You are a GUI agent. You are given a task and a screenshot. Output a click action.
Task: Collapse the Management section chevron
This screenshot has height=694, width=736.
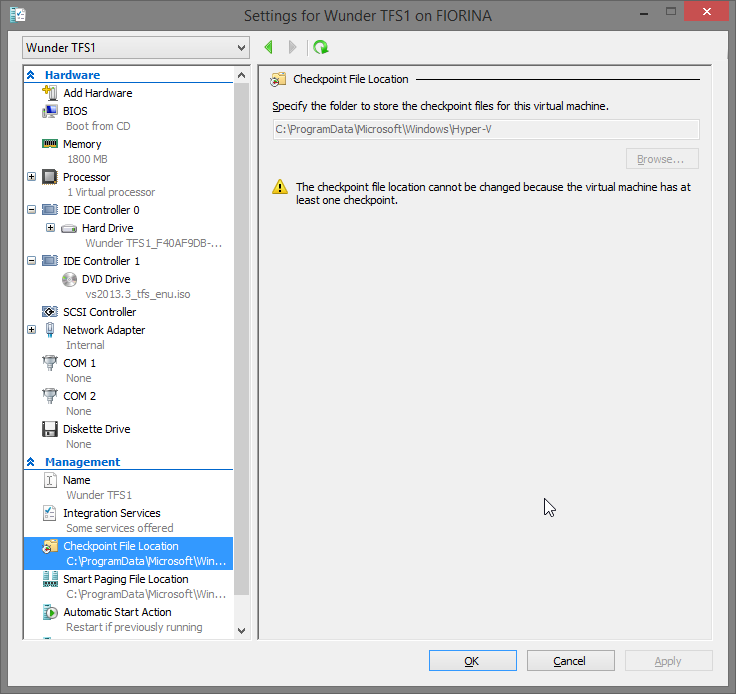tap(31, 462)
